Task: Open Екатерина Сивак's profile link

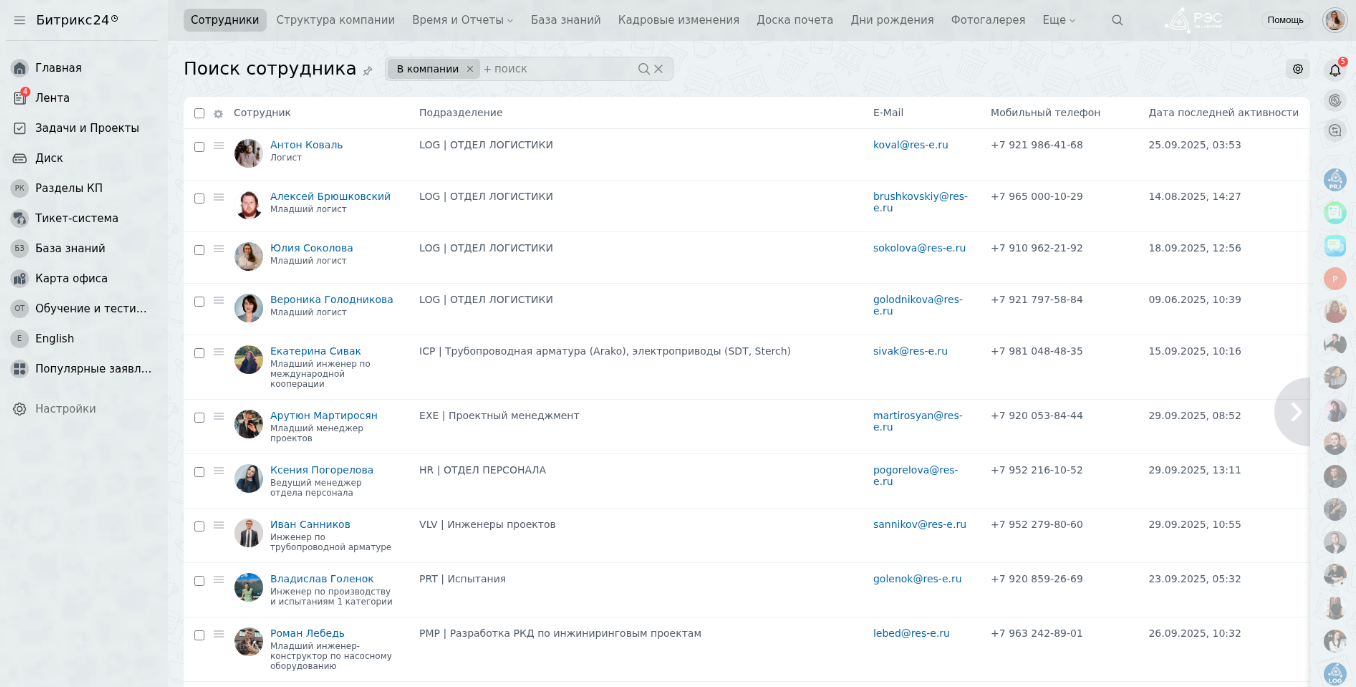Action: 315,351
